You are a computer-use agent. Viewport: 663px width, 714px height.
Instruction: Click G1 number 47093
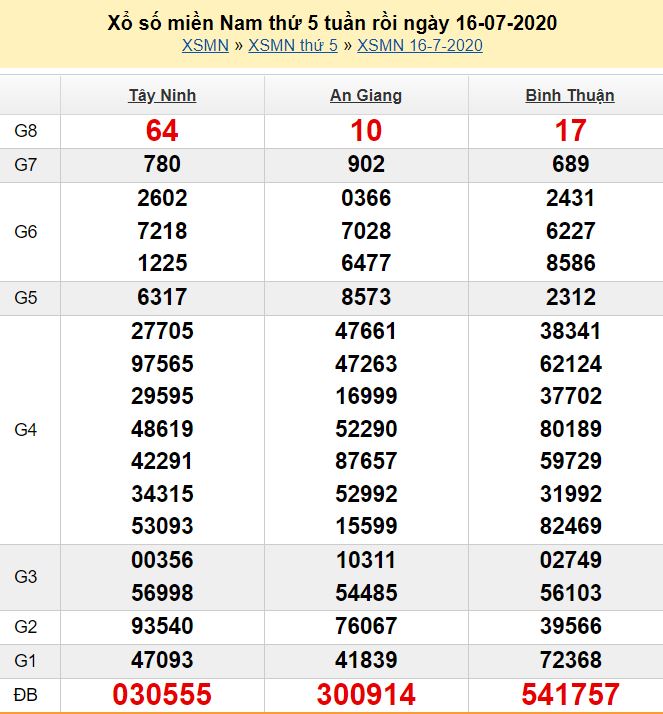pos(163,660)
